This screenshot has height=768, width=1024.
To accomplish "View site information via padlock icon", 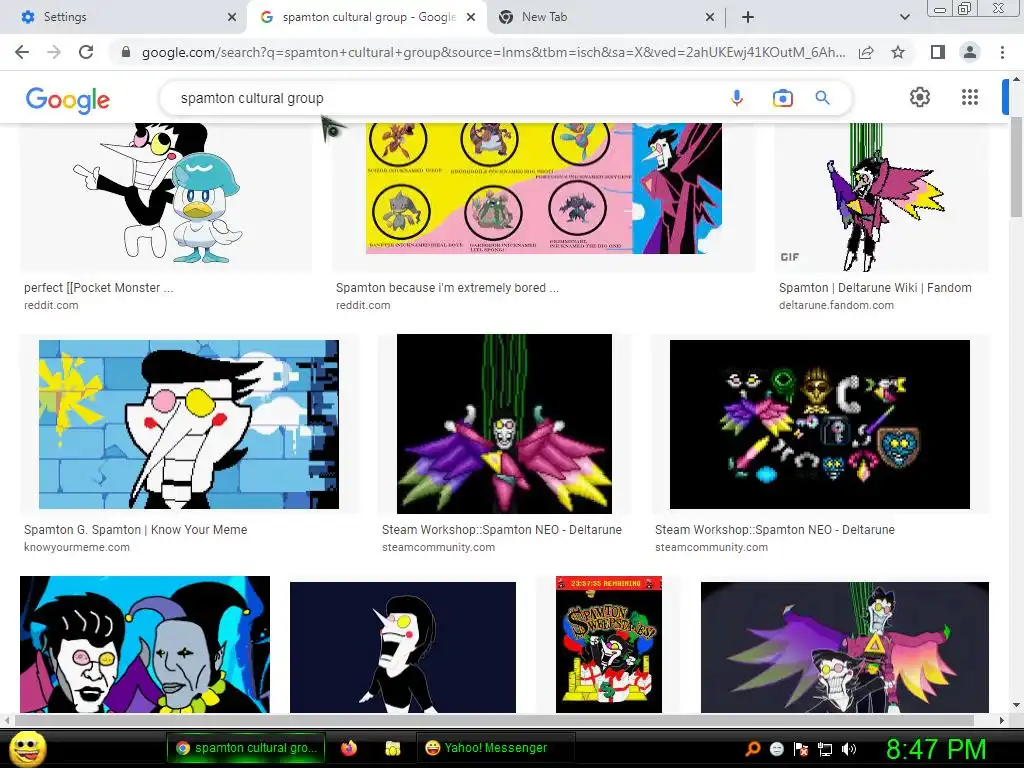I will 126,52.
